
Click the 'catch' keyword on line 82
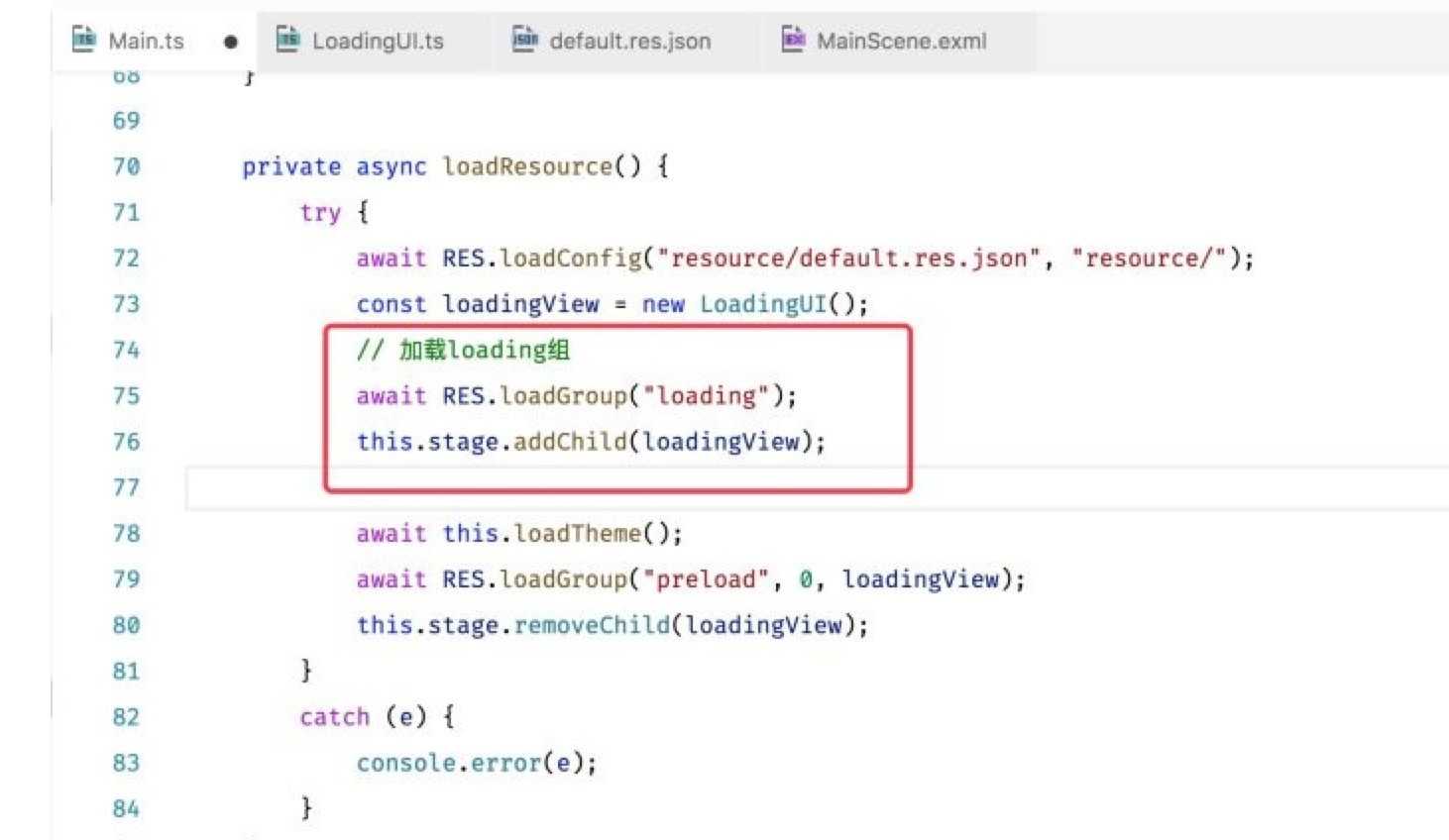(x=335, y=717)
